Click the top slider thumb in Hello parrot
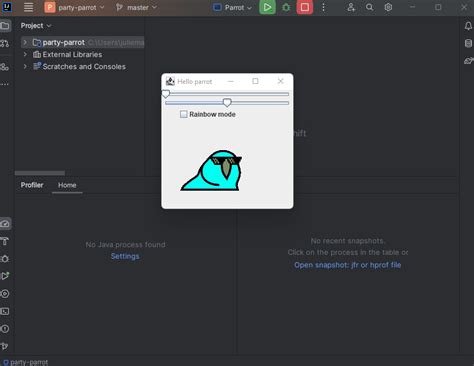This screenshot has width=474, height=366. tap(166, 94)
